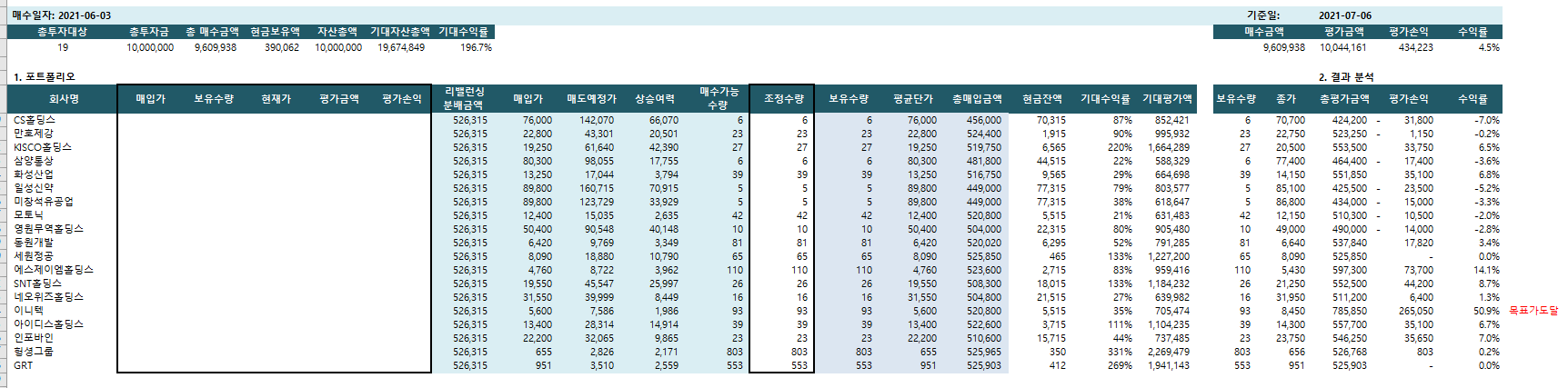Select the 19,674,849 expected asset value
The image size is (1568, 388).
coord(401,47)
